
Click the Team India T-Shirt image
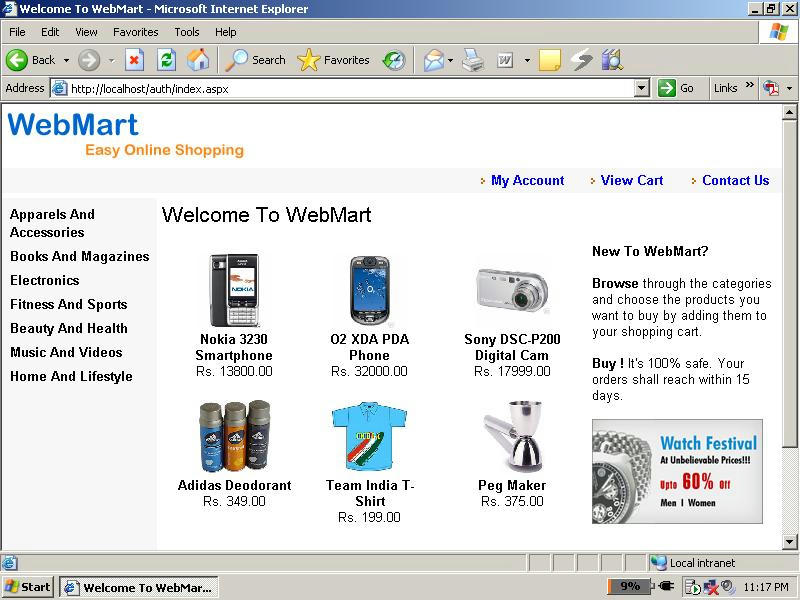tap(369, 436)
